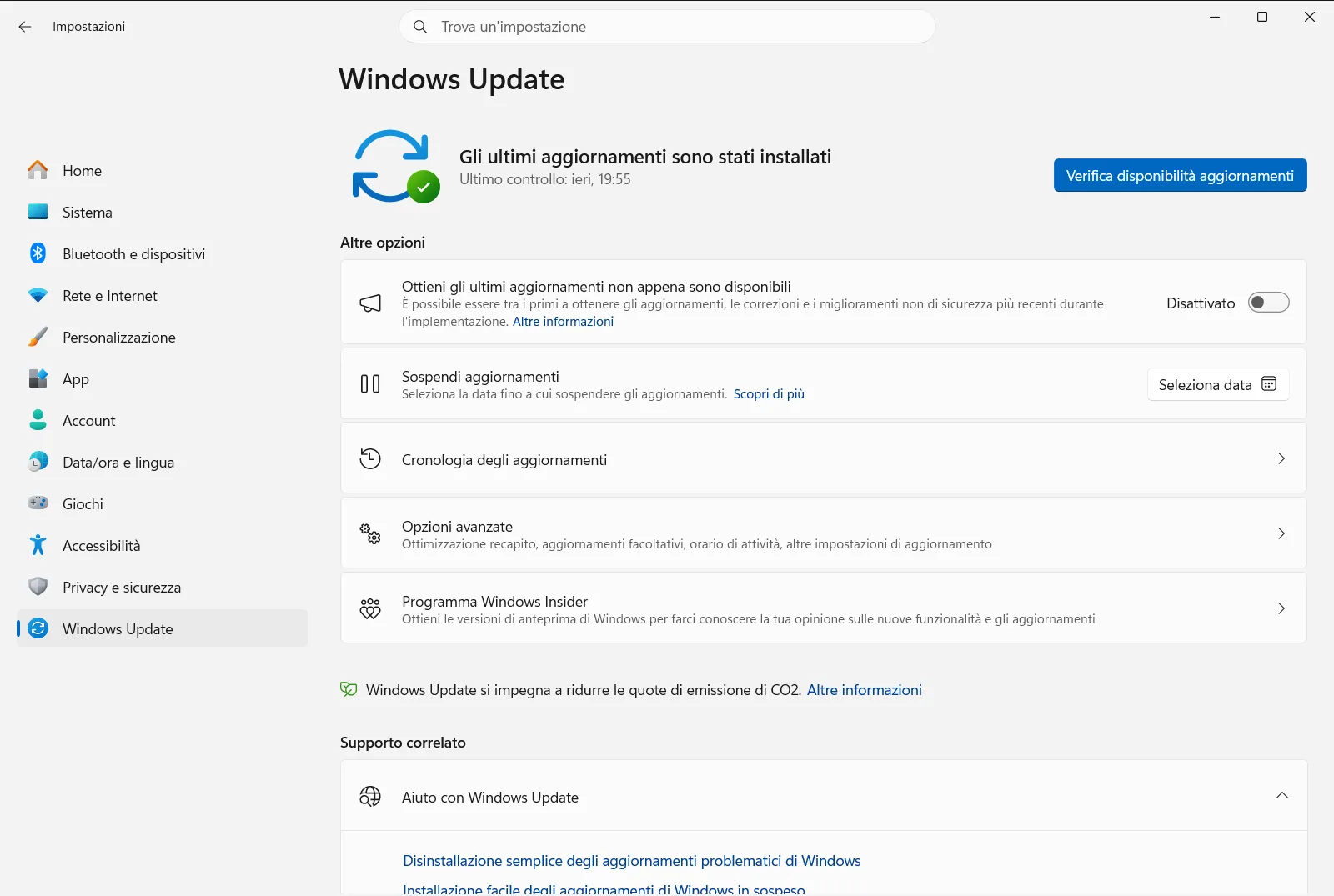The height and width of the screenshot is (896, 1334).
Task: Click the Accessibilità figure icon
Action: 38,545
